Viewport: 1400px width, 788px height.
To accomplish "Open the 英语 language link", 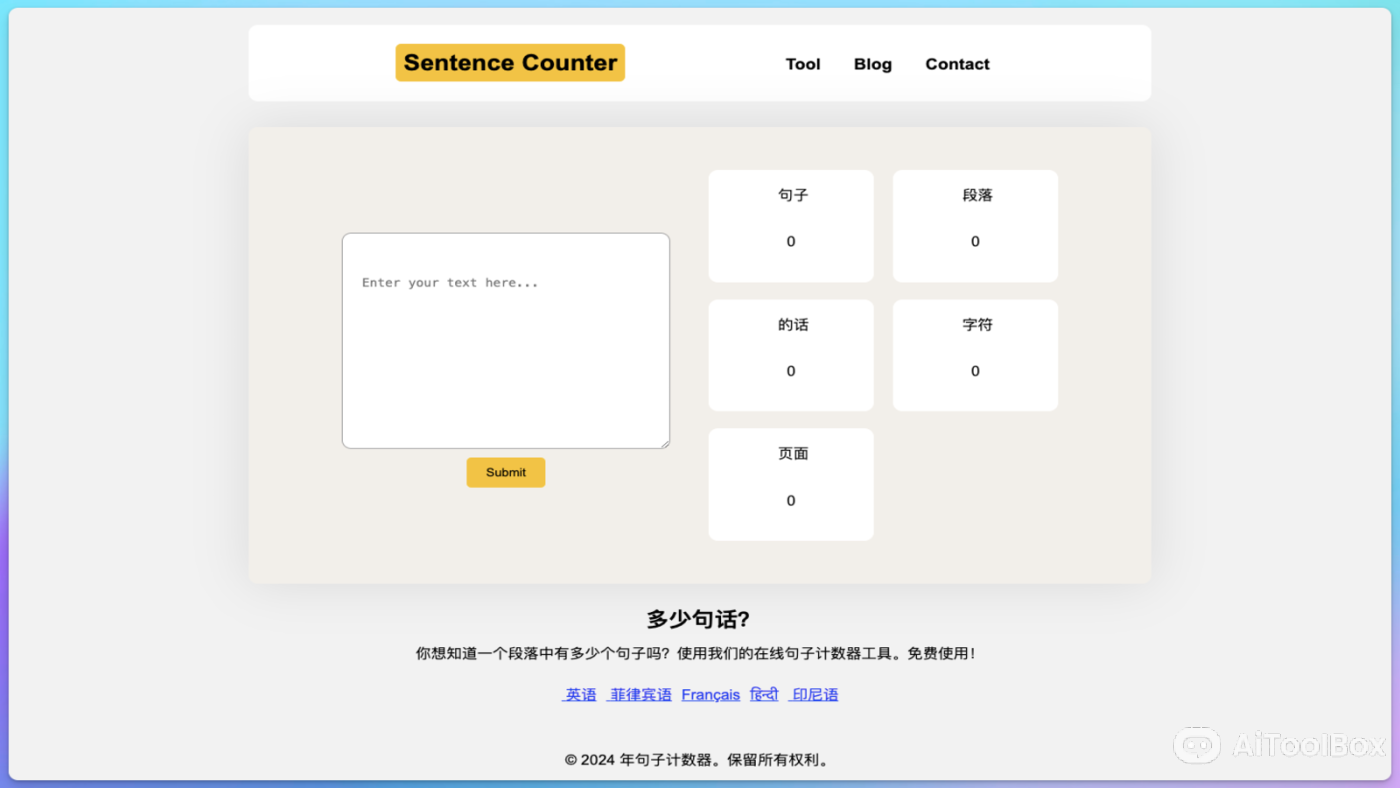I will tap(579, 694).
